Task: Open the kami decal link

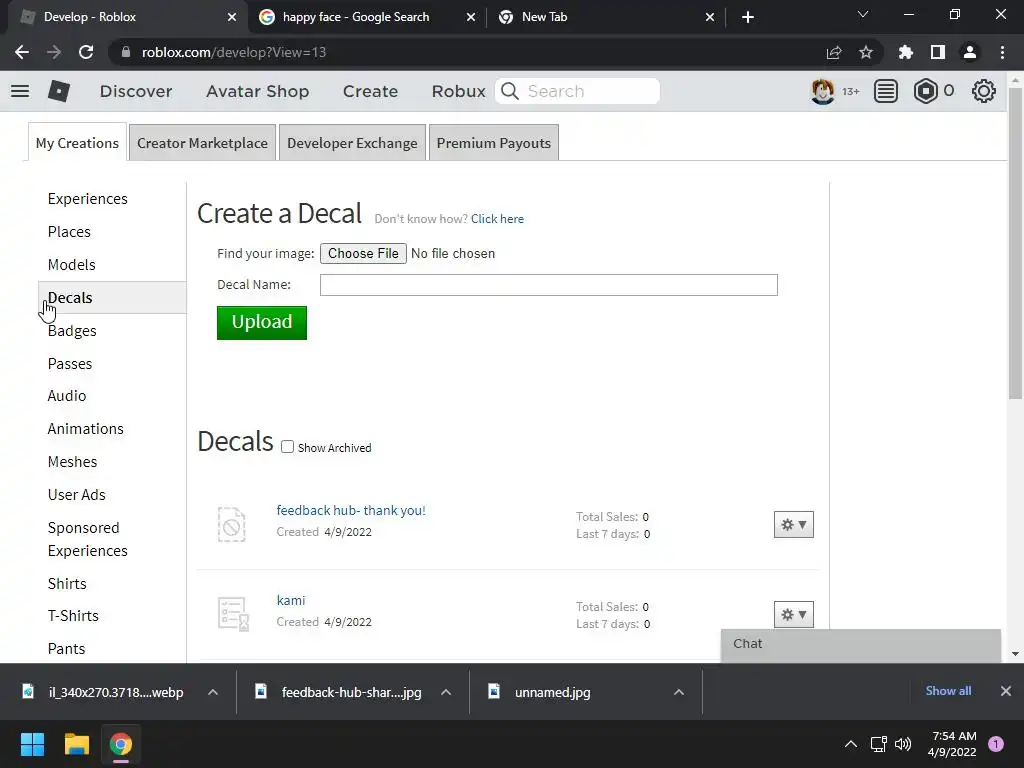Action: (291, 600)
